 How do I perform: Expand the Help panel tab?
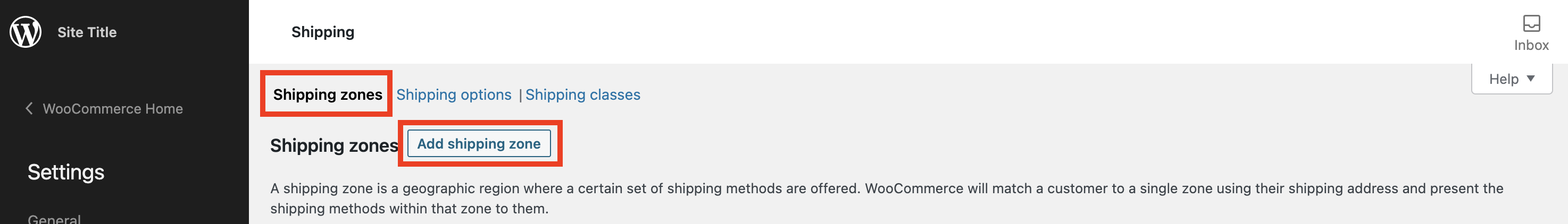coord(1512,79)
